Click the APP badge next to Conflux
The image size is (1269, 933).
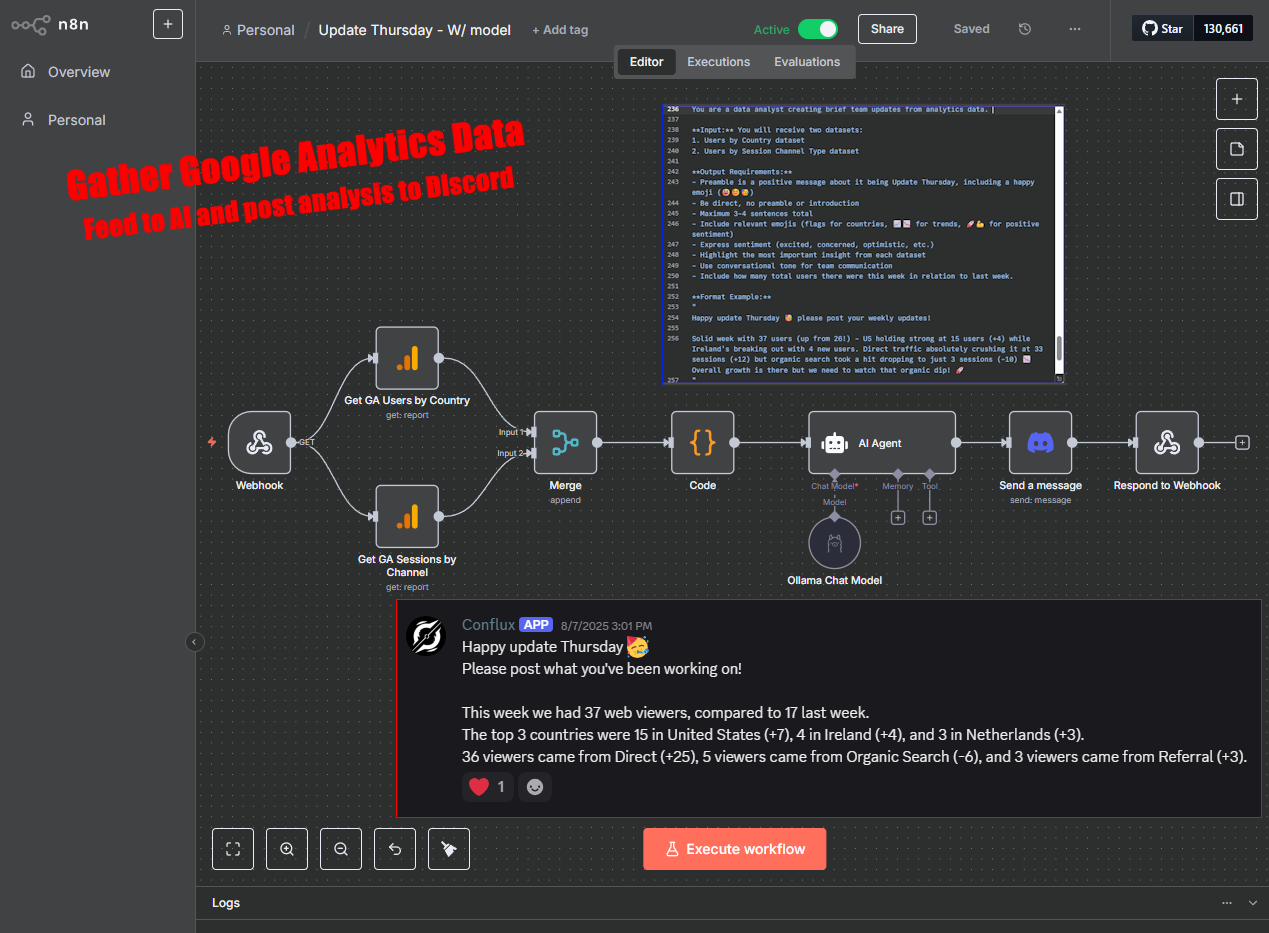point(536,625)
